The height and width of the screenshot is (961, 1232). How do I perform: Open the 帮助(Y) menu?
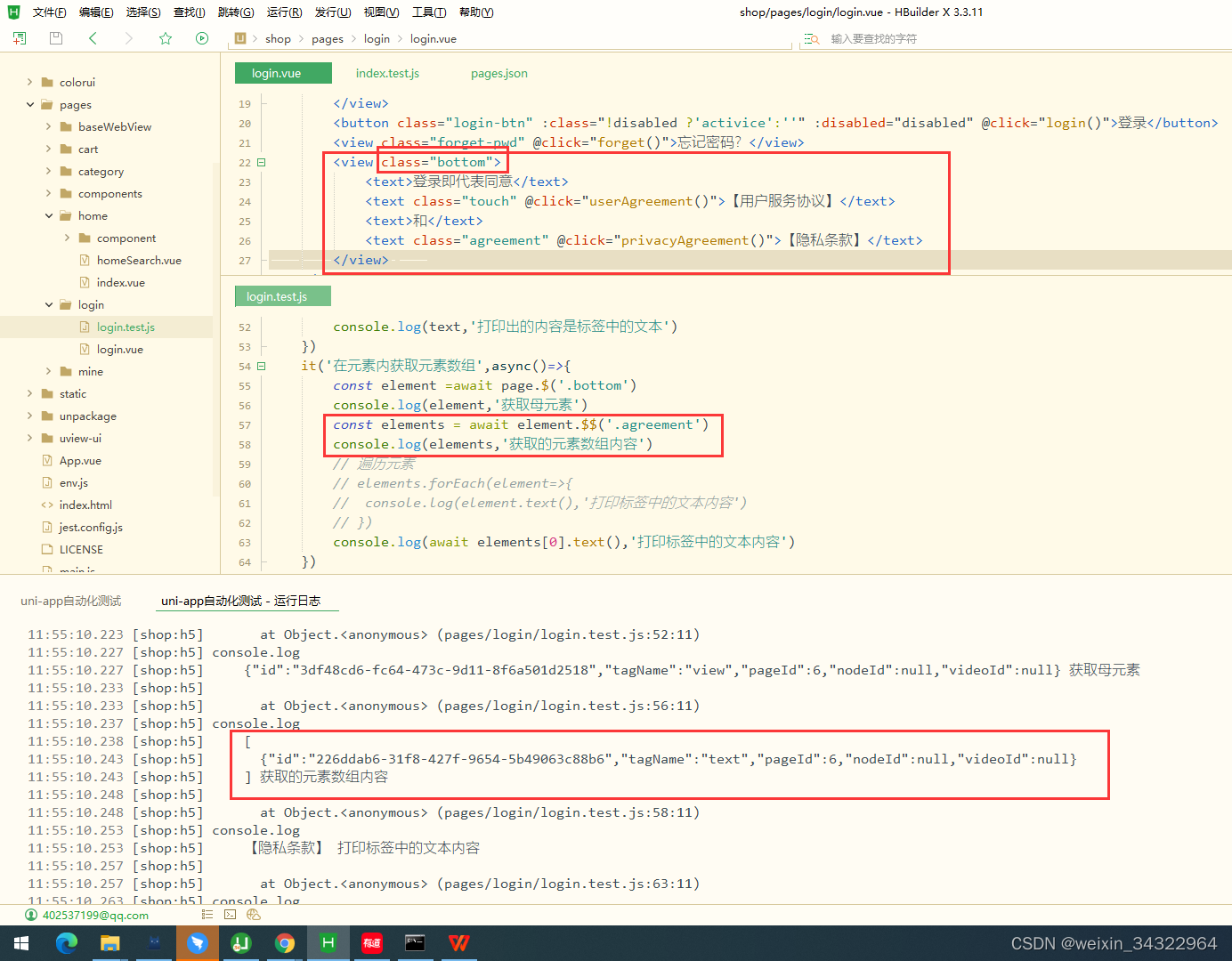(x=476, y=12)
